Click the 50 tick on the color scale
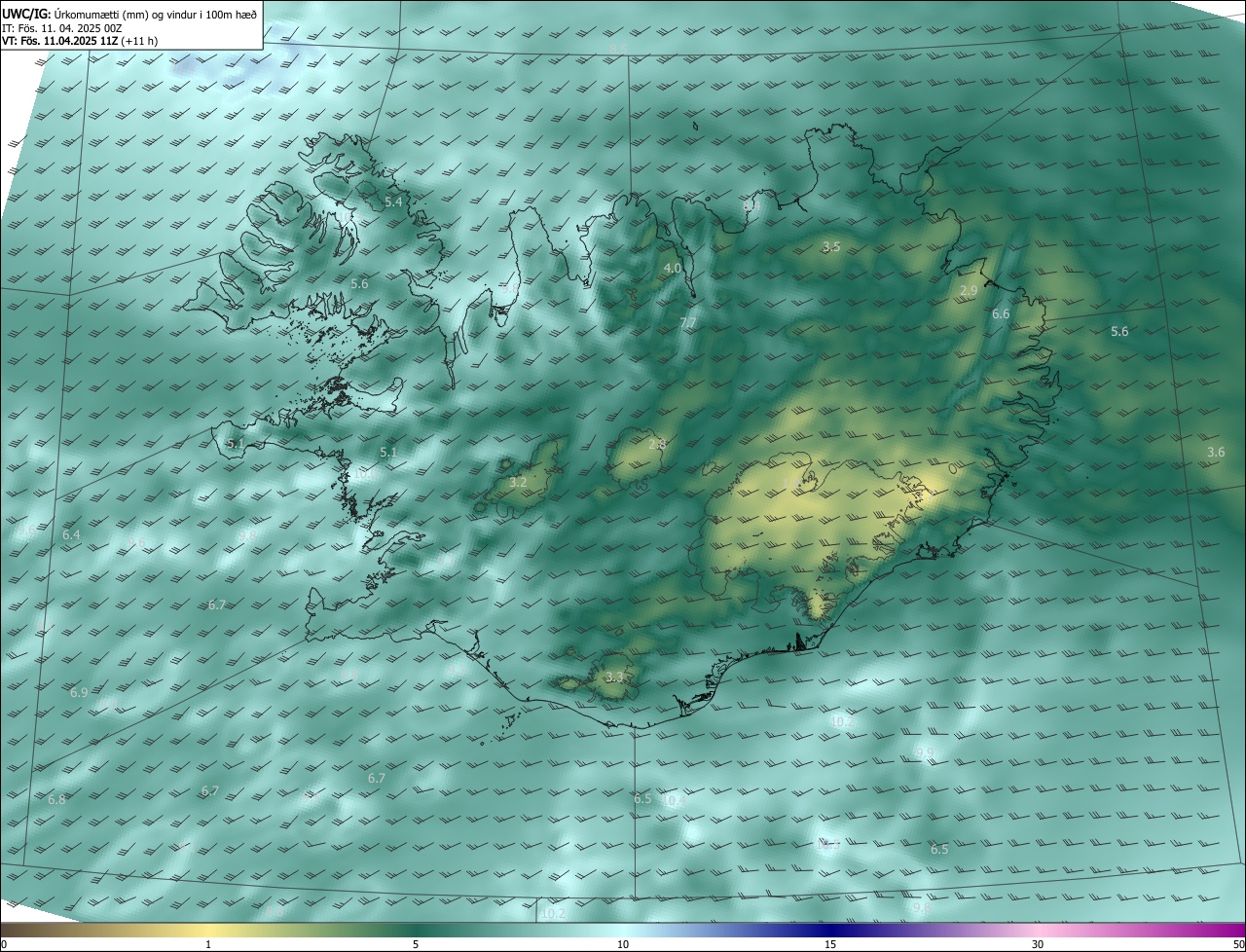 (1238, 944)
